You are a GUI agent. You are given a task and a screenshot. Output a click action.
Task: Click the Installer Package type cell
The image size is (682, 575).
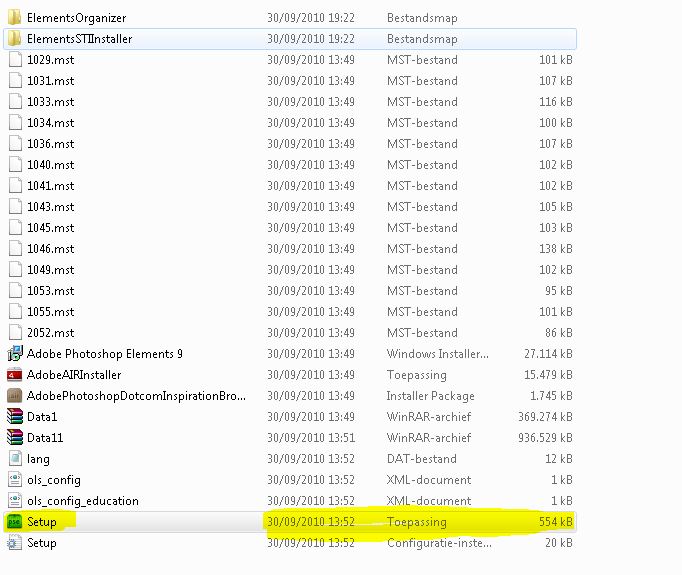[431, 396]
